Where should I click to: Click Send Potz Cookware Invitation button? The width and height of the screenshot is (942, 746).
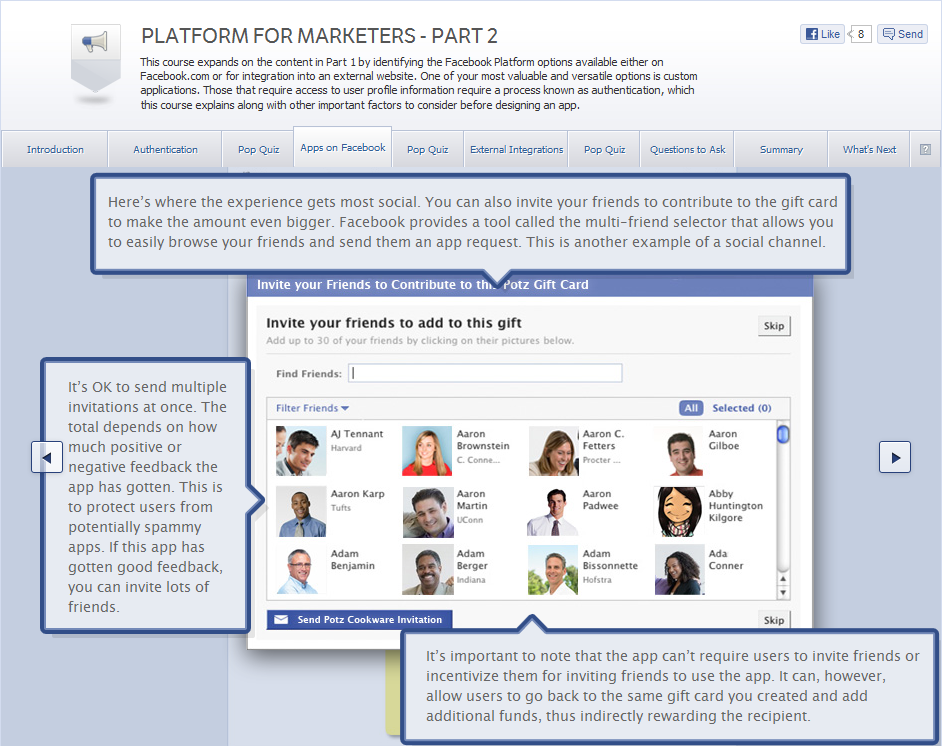[360, 619]
